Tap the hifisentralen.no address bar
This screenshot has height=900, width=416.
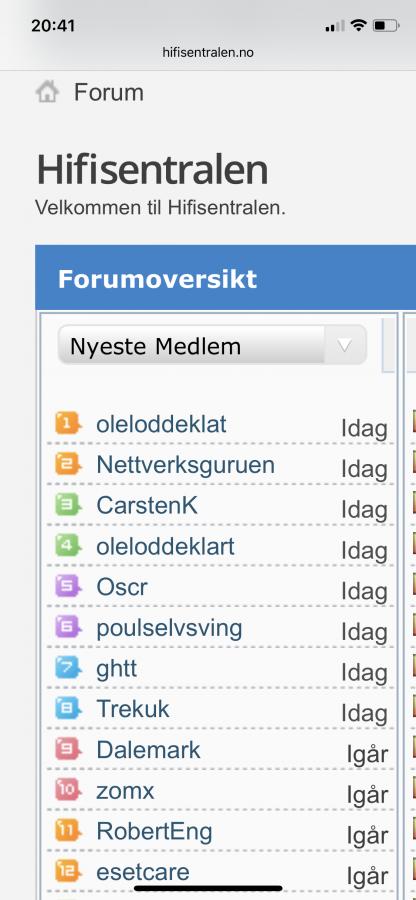point(208,53)
